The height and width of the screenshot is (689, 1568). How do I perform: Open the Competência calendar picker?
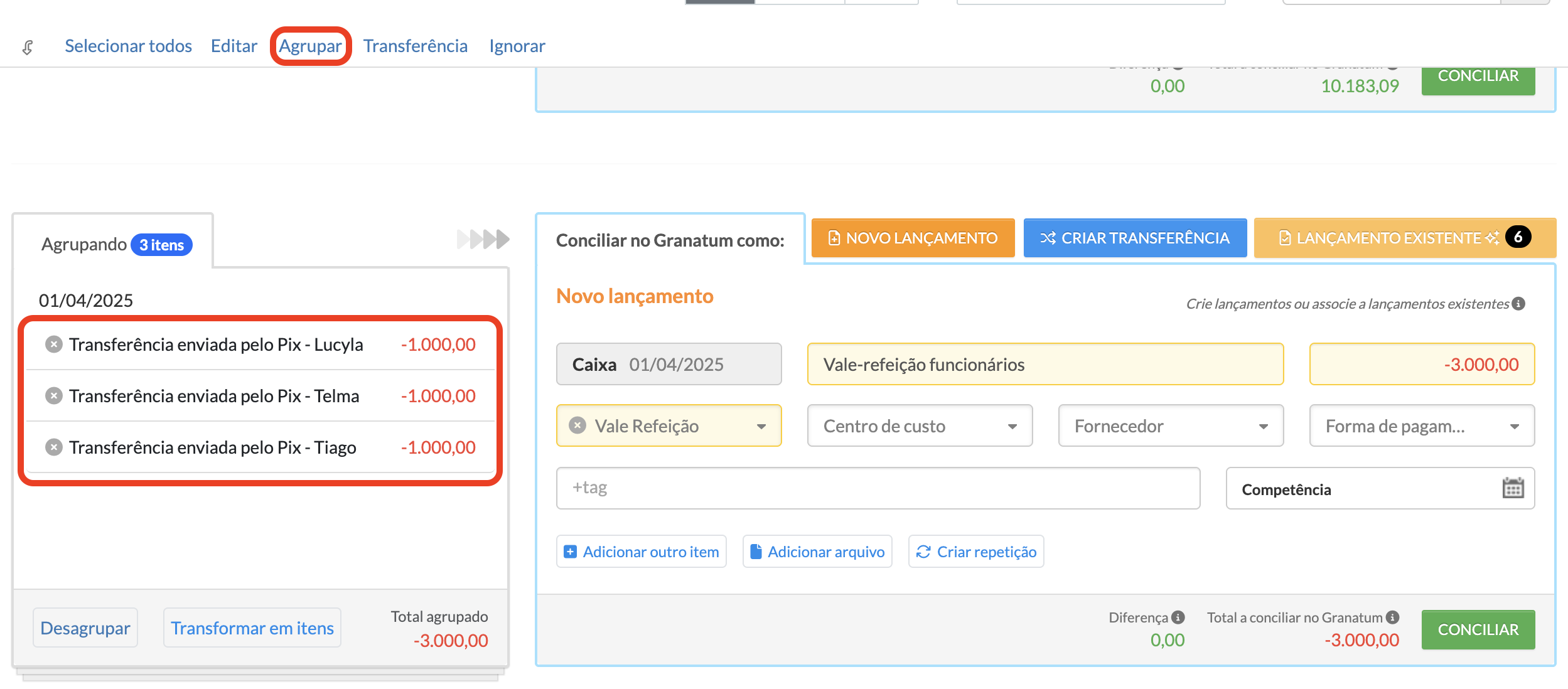pyautogui.click(x=1513, y=488)
